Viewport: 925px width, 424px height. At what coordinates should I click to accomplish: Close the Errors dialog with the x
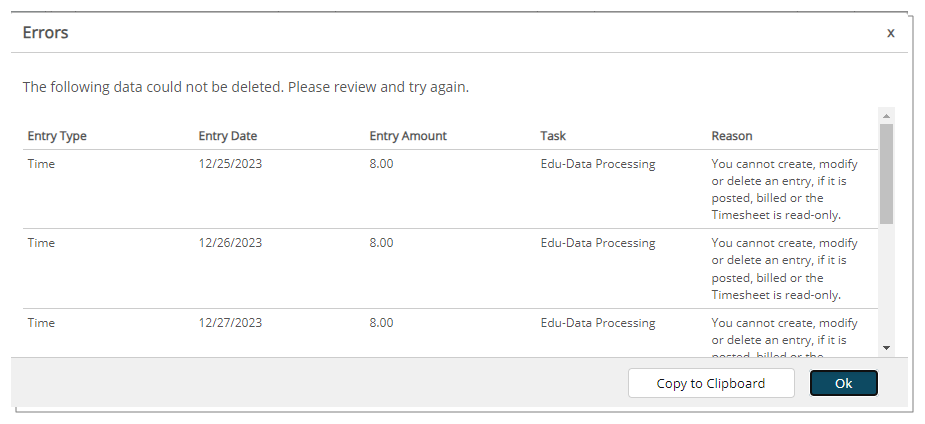click(890, 33)
